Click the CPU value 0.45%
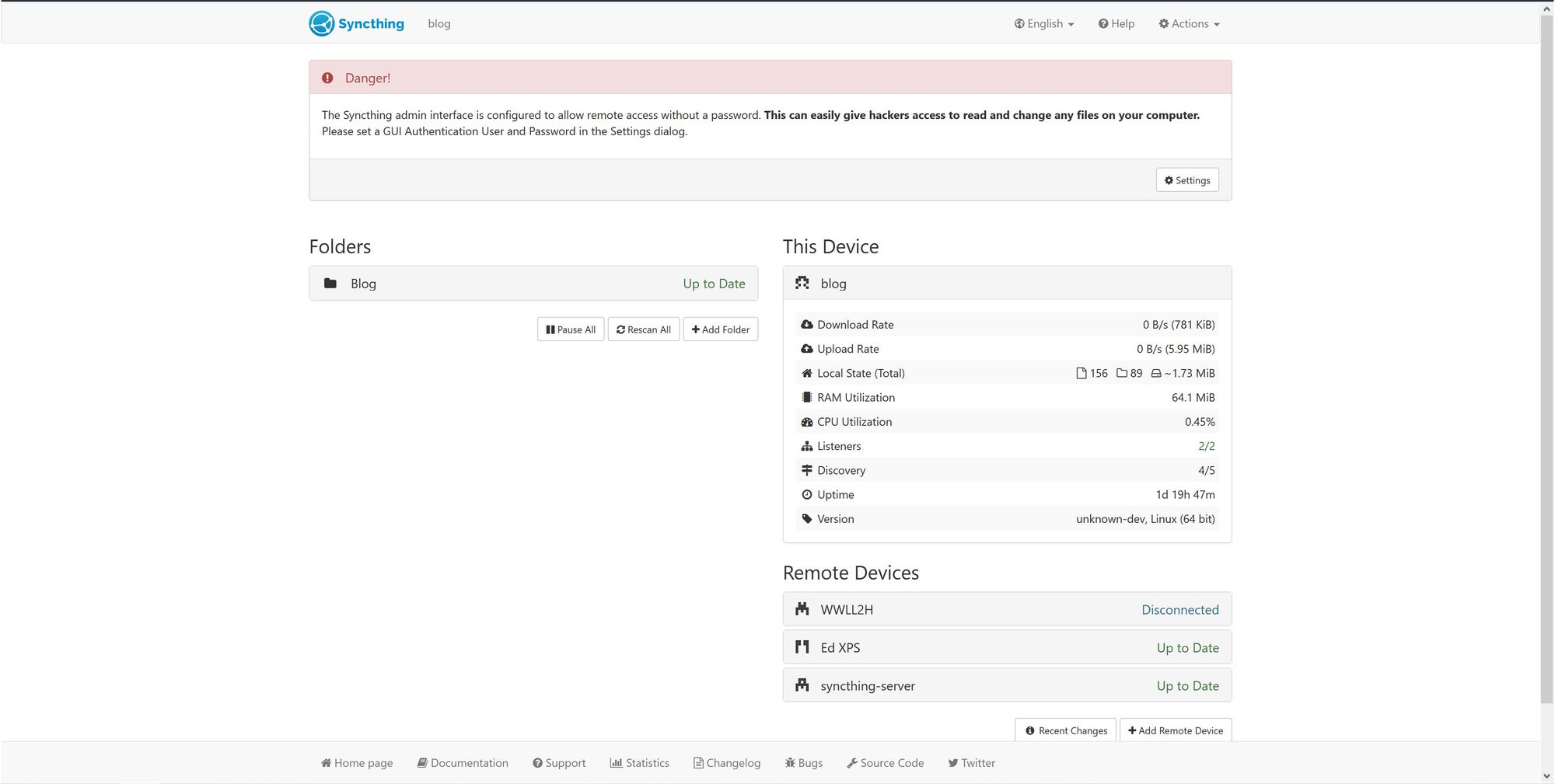This screenshot has width=1555, height=784. tap(1200, 422)
